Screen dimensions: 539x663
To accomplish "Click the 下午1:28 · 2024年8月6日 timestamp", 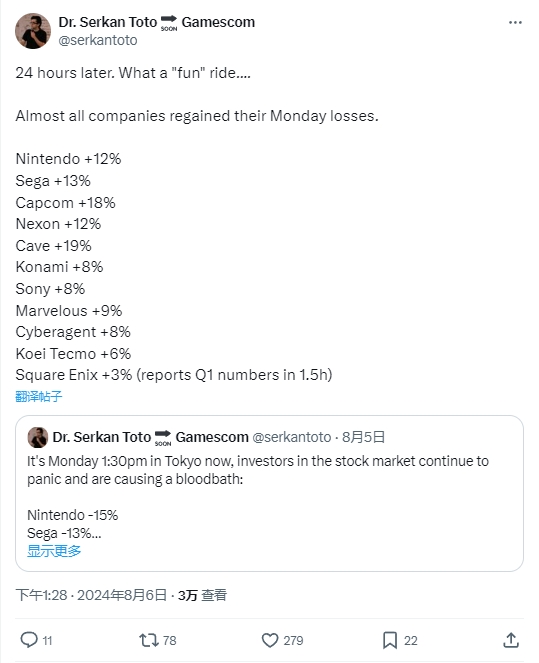I will [x=91, y=595].
